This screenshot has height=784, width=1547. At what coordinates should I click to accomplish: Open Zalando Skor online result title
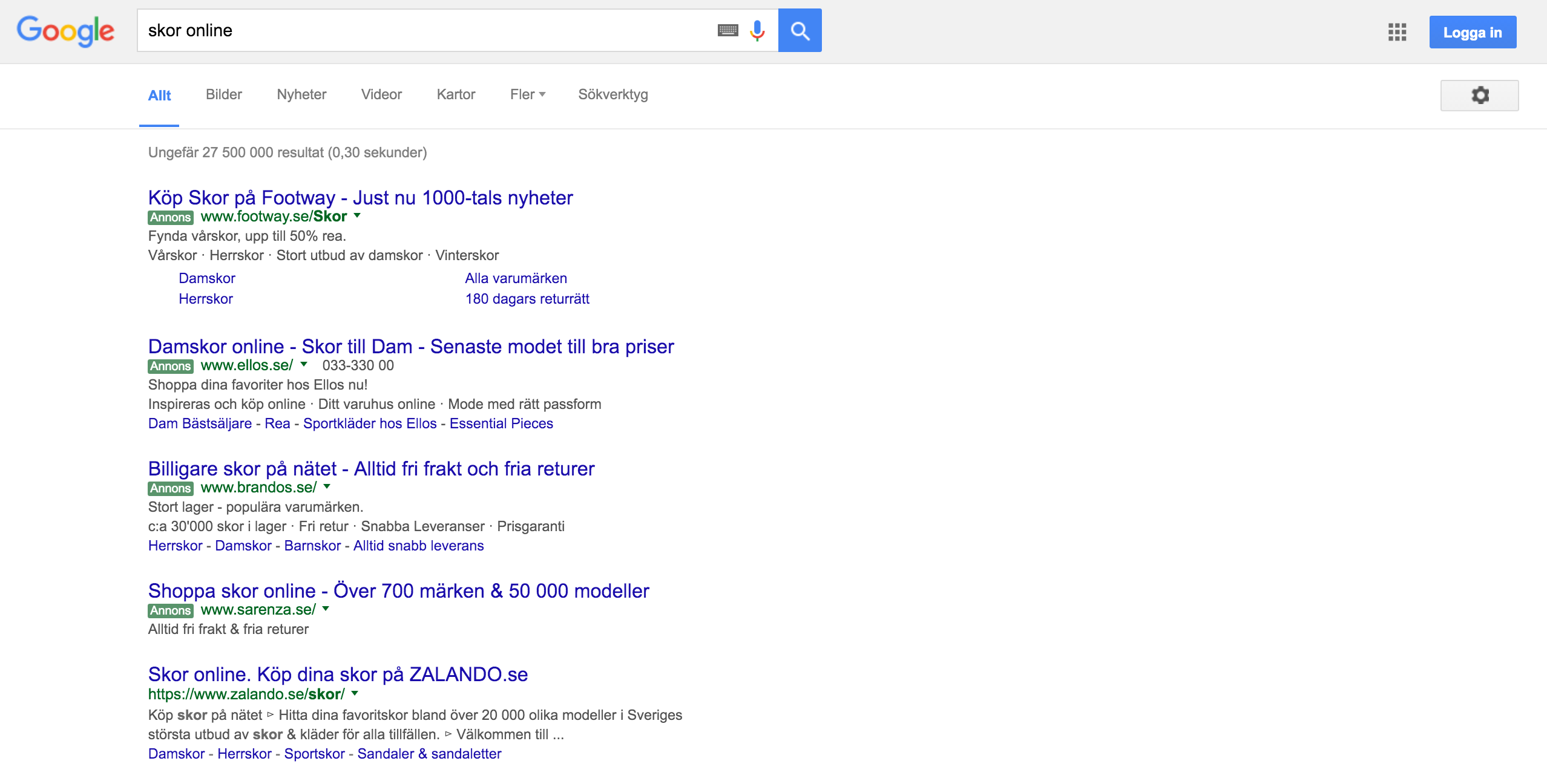point(338,675)
